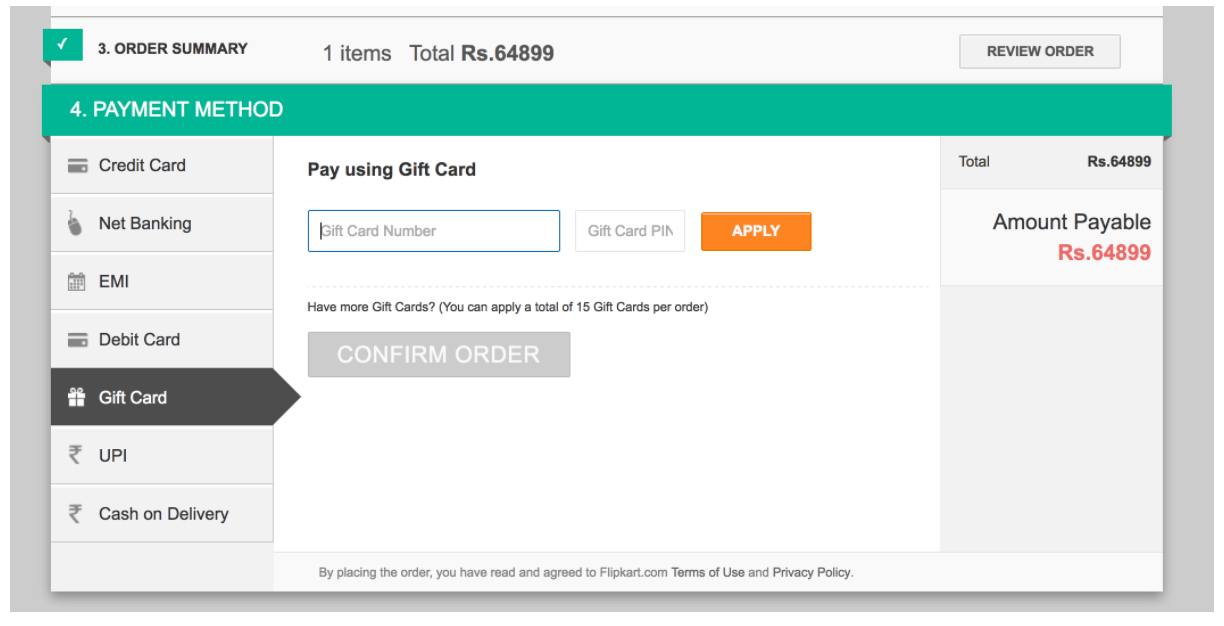Choose Cash on Delivery payment method
The image size is (1224, 626).
coord(163,514)
